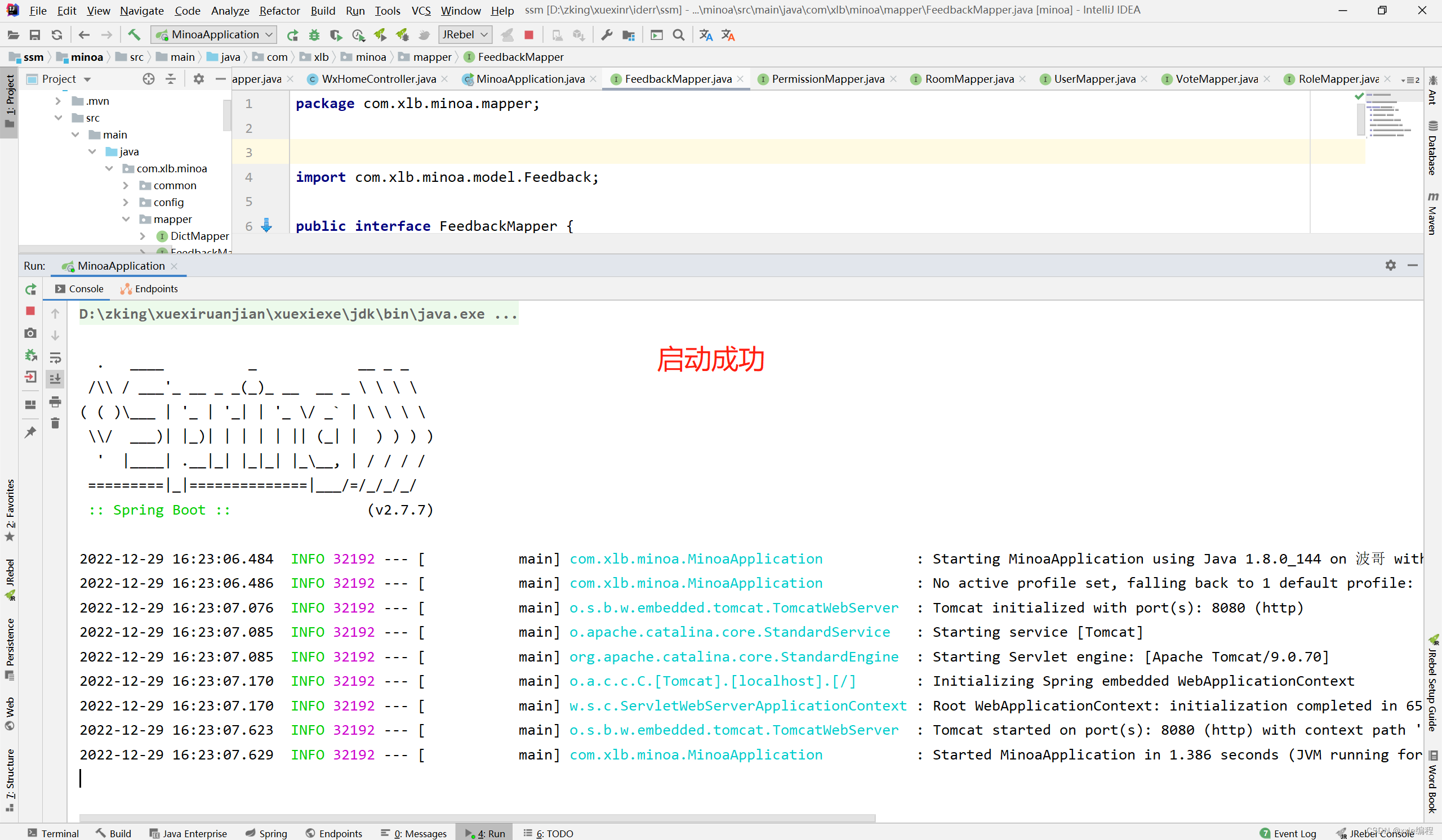Print console output with printer icon
Image resolution: width=1442 pixels, height=840 pixels.
[x=56, y=401]
